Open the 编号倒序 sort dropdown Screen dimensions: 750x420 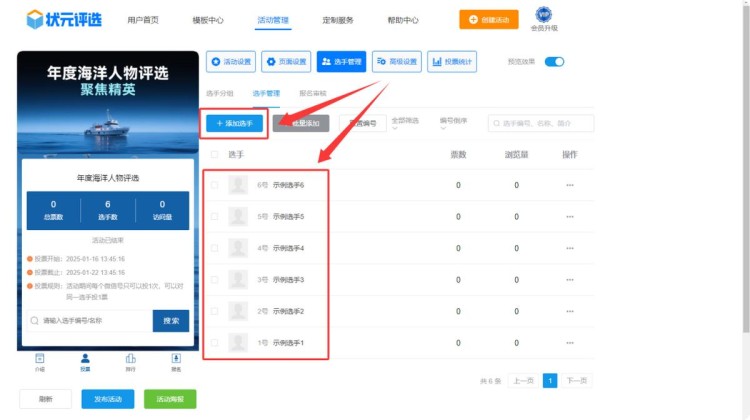coord(455,123)
